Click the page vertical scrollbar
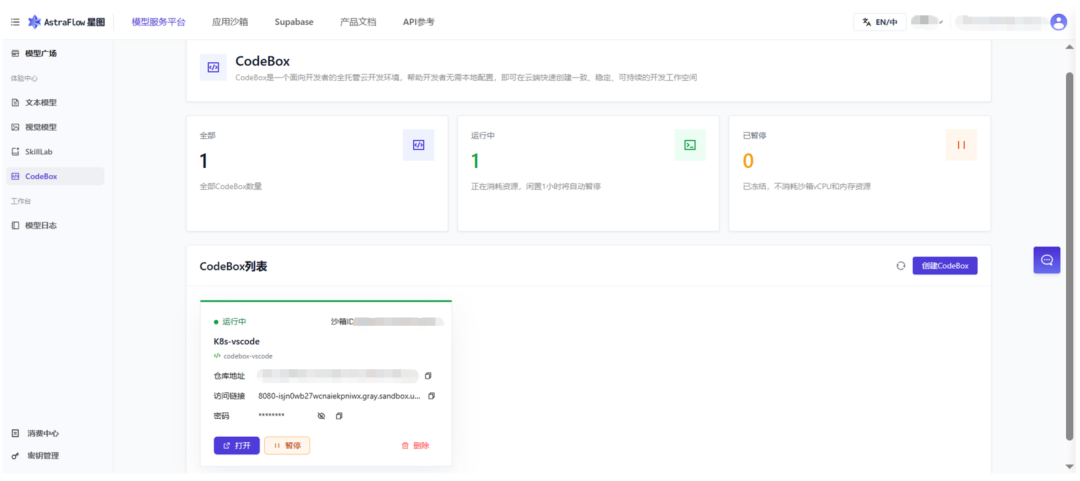 (x=1069, y=255)
